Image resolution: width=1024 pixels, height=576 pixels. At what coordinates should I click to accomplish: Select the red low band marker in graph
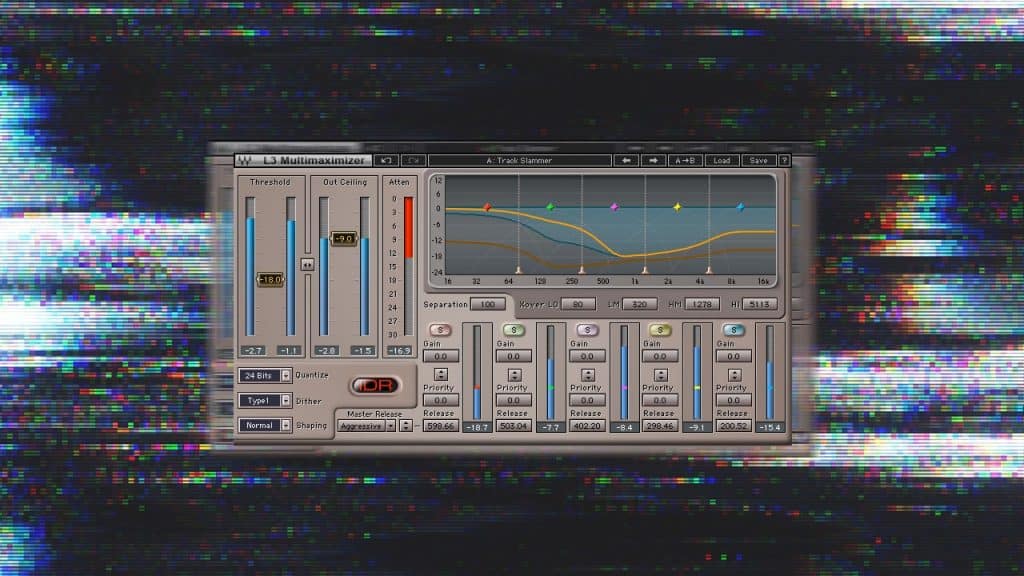pyautogui.click(x=487, y=207)
